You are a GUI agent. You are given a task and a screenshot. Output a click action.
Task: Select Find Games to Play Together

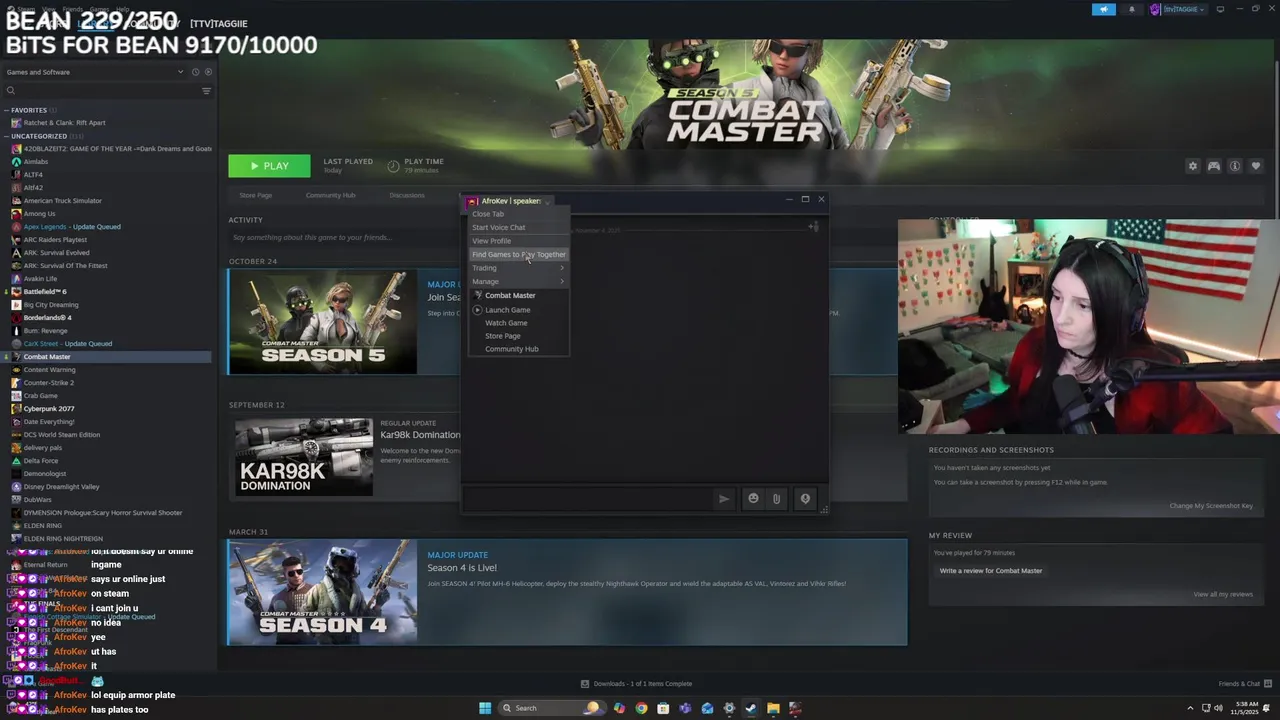pos(519,255)
